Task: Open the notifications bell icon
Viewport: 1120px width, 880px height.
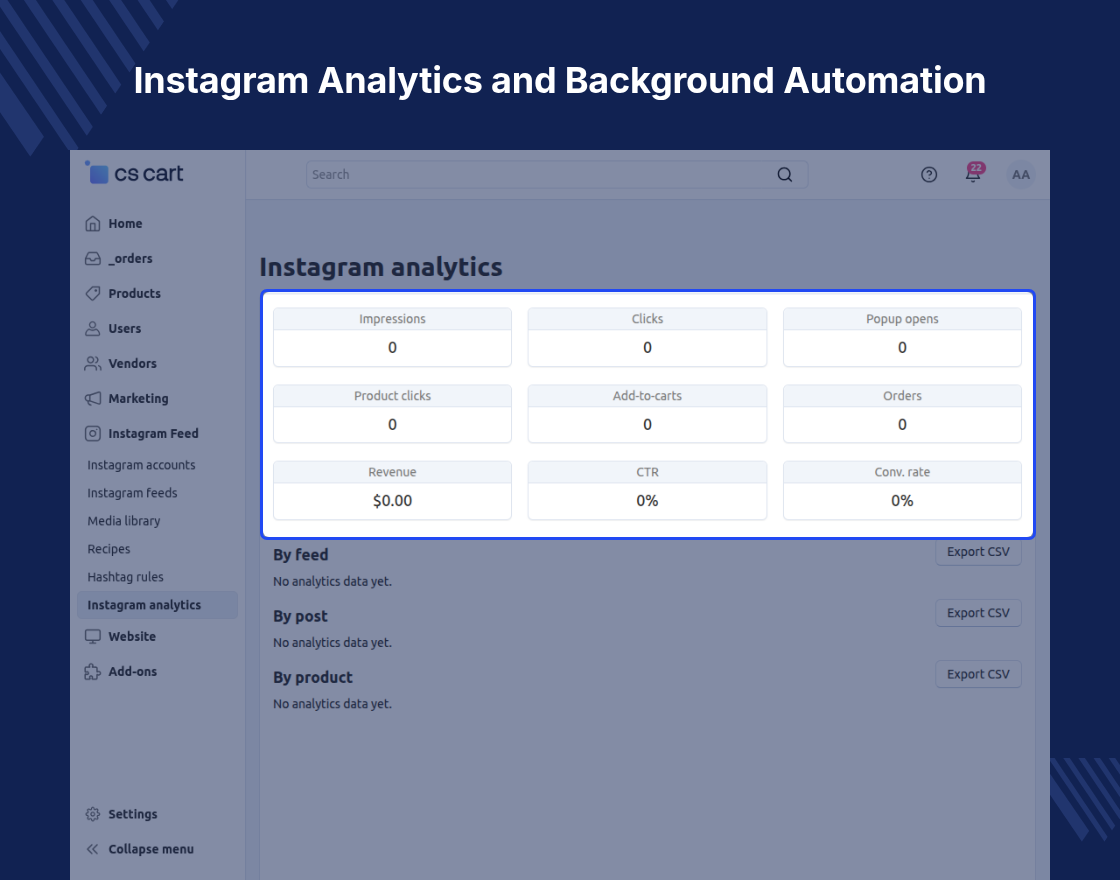Action: tap(974, 174)
